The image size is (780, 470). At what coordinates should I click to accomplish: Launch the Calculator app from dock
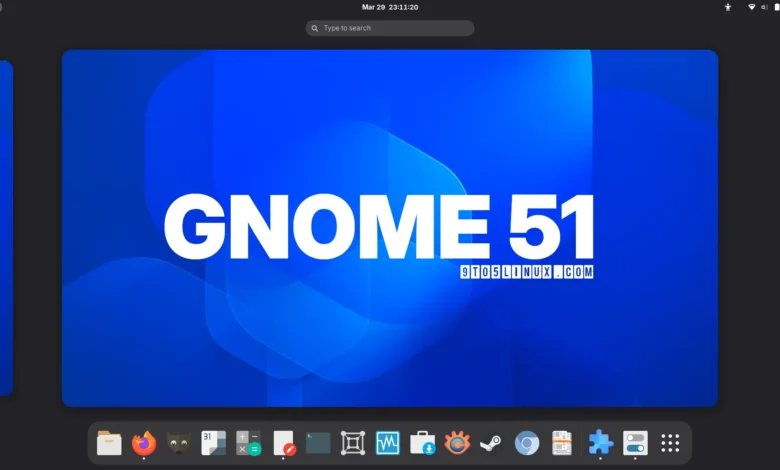coord(248,443)
